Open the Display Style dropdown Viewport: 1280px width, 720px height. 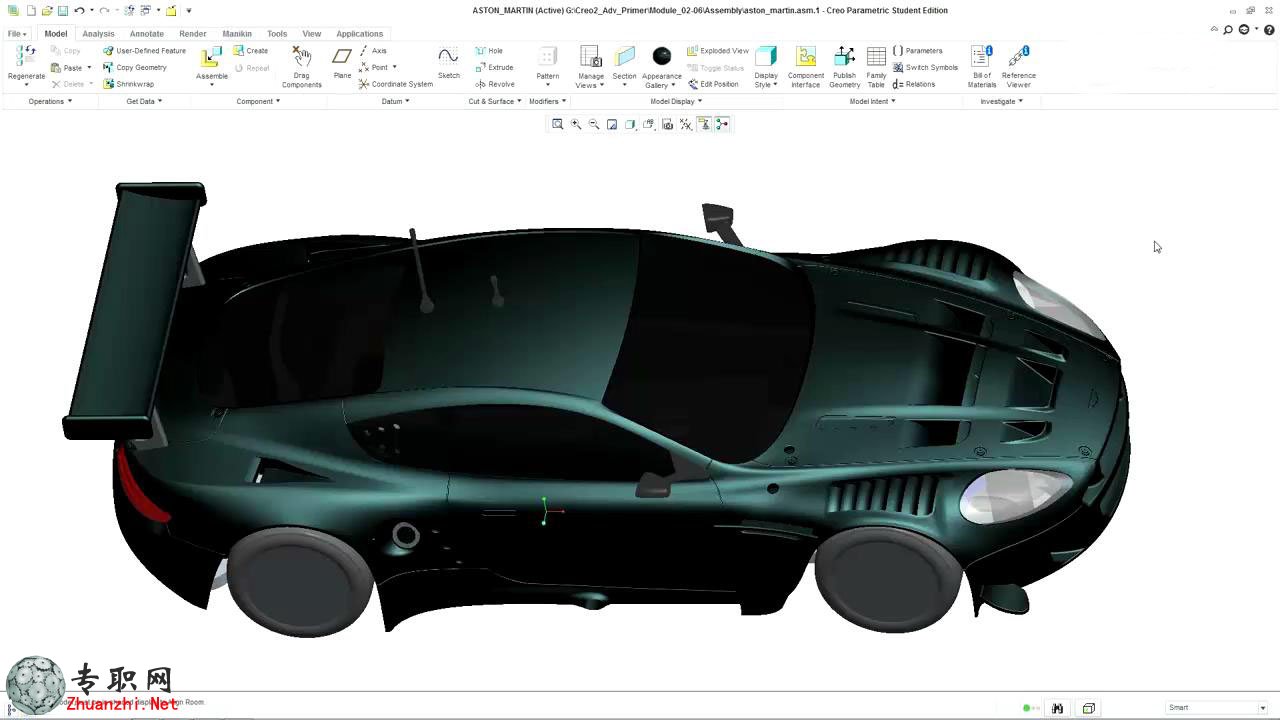[x=766, y=80]
